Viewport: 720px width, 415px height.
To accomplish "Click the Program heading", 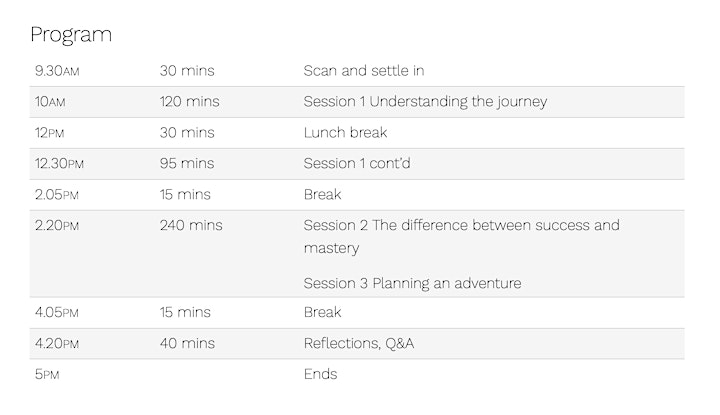I will 71,35.
